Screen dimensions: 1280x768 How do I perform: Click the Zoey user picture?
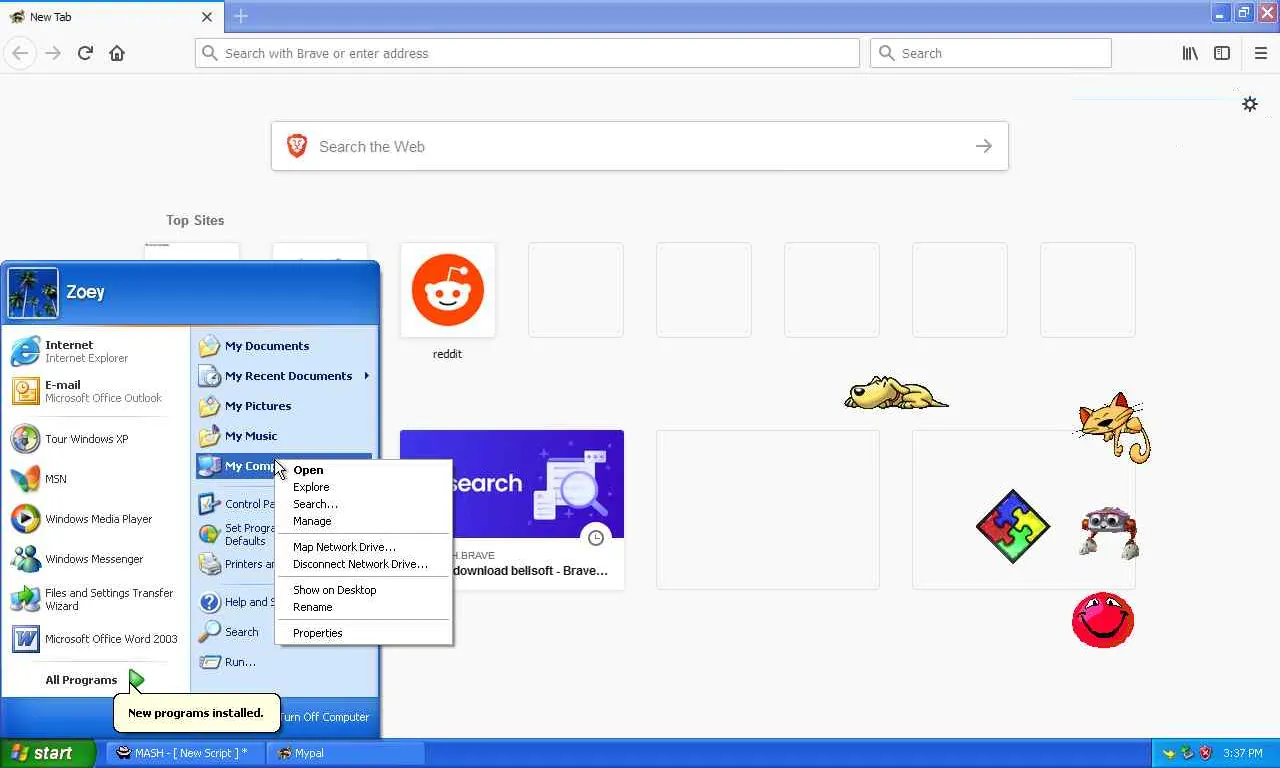33,292
